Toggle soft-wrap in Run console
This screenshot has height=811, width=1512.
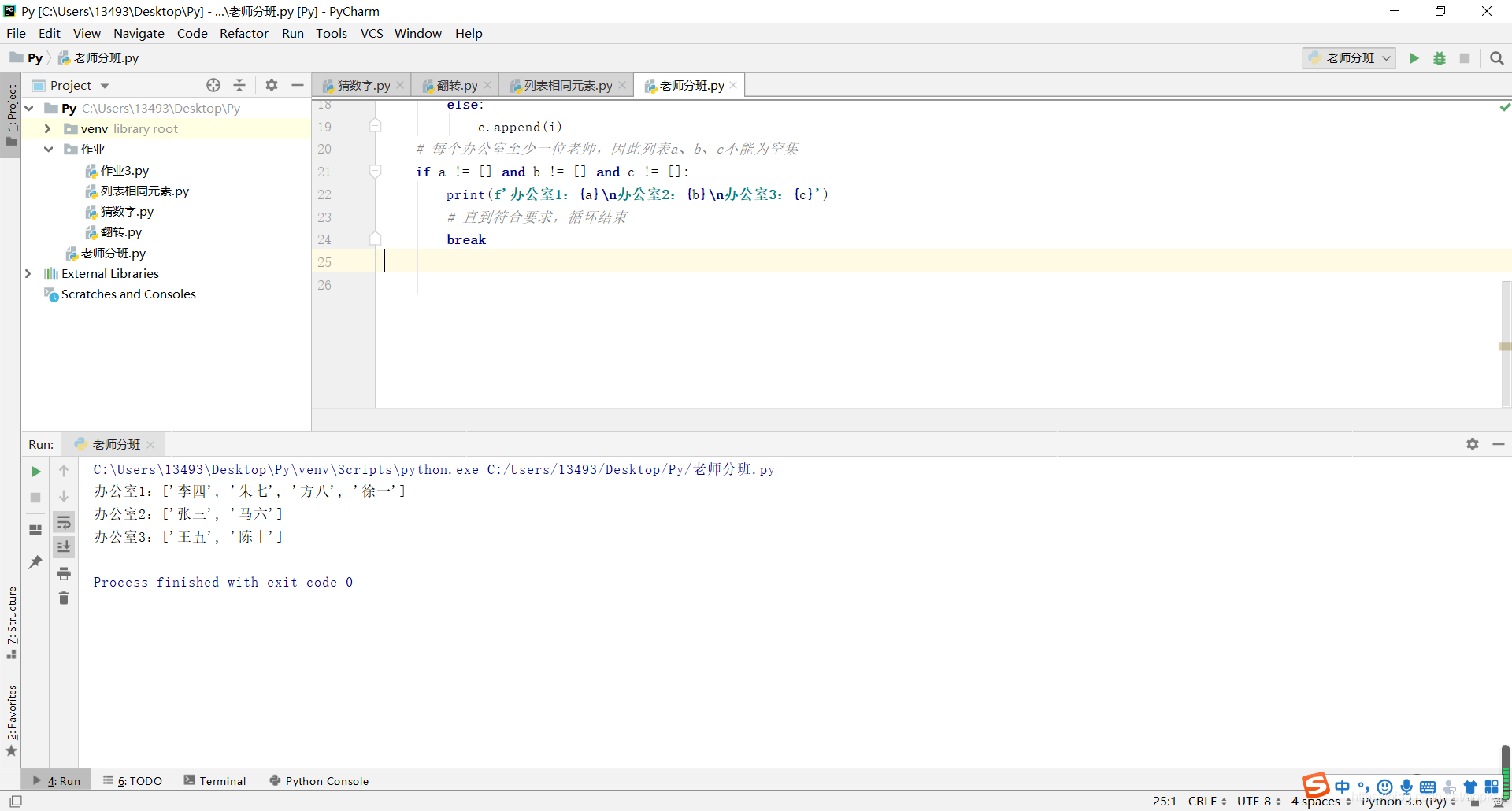(64, 522)
